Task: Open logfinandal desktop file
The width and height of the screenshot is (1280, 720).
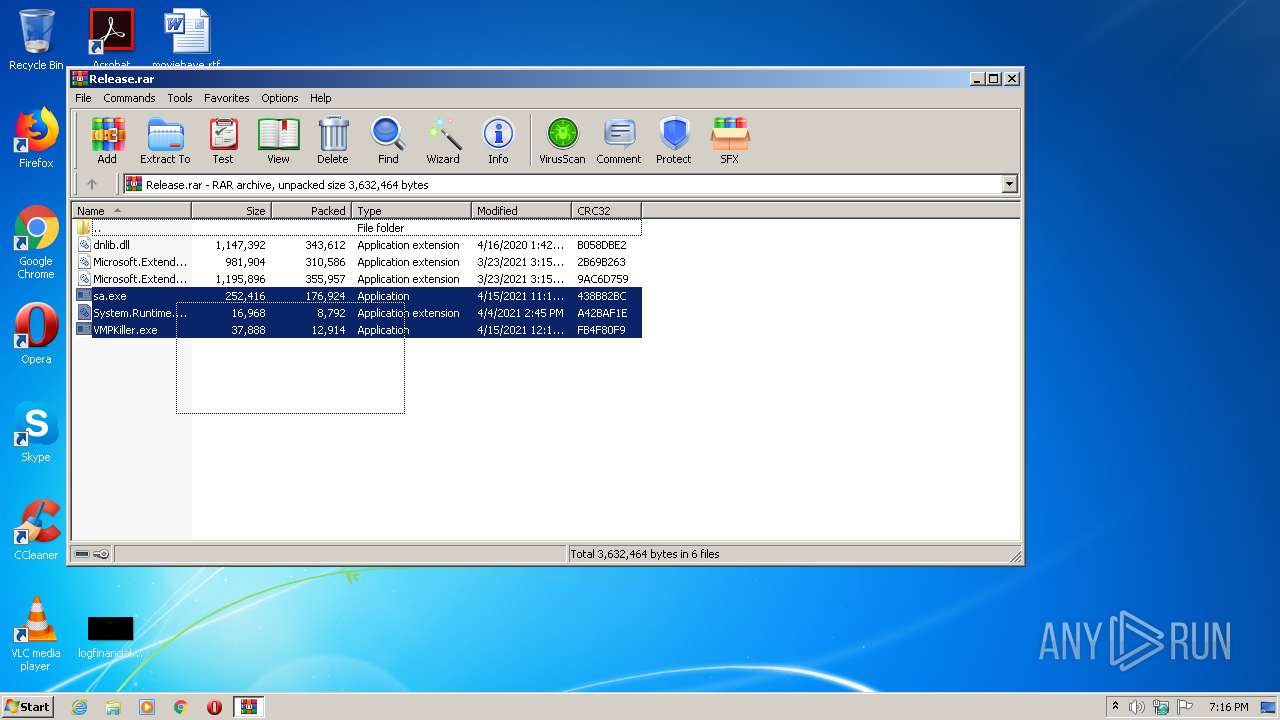Action: [x=110, y=637]
